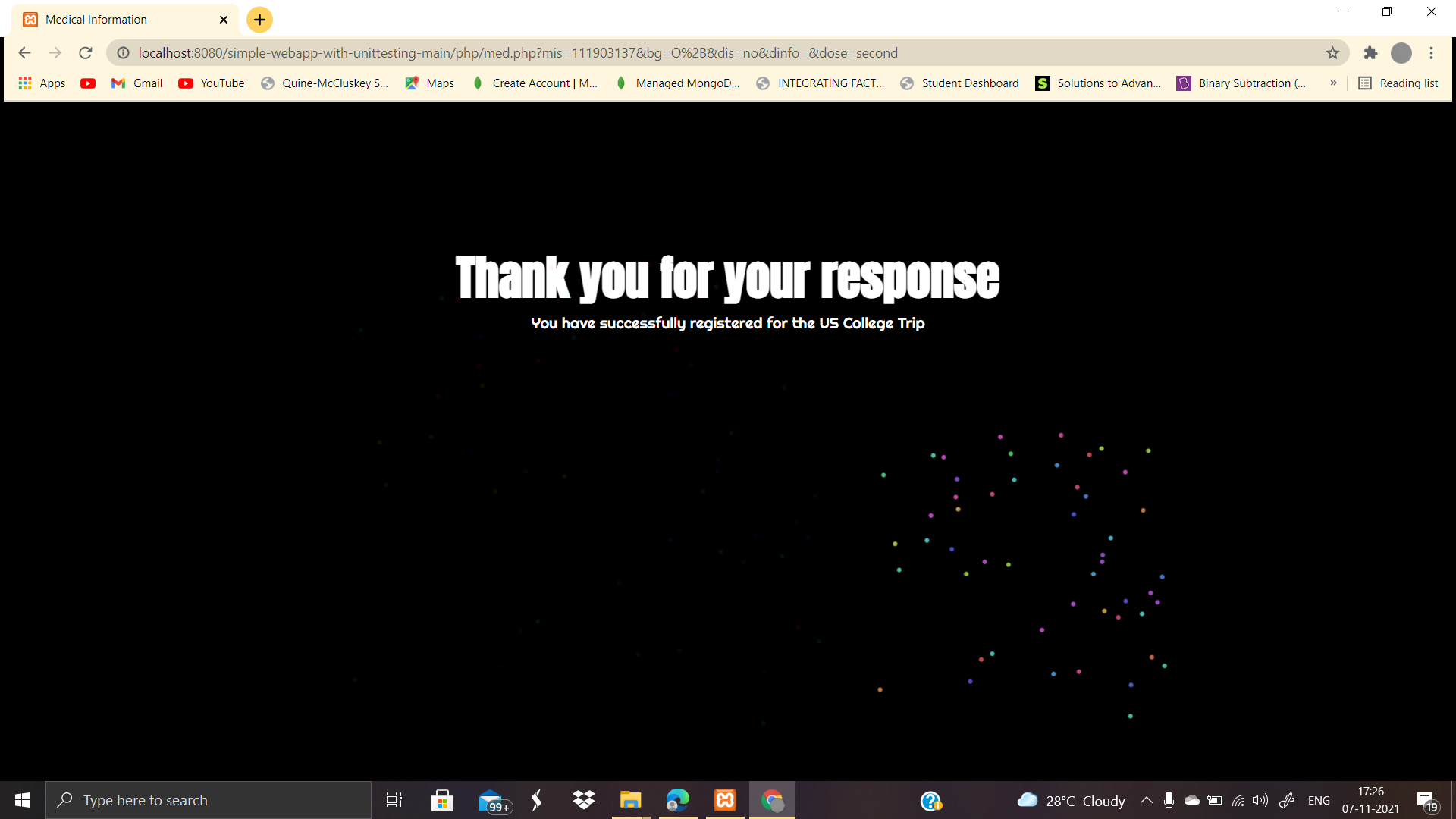Open the Apps bookmark shortcut
1456x819 pixels.
pos(42,83)
